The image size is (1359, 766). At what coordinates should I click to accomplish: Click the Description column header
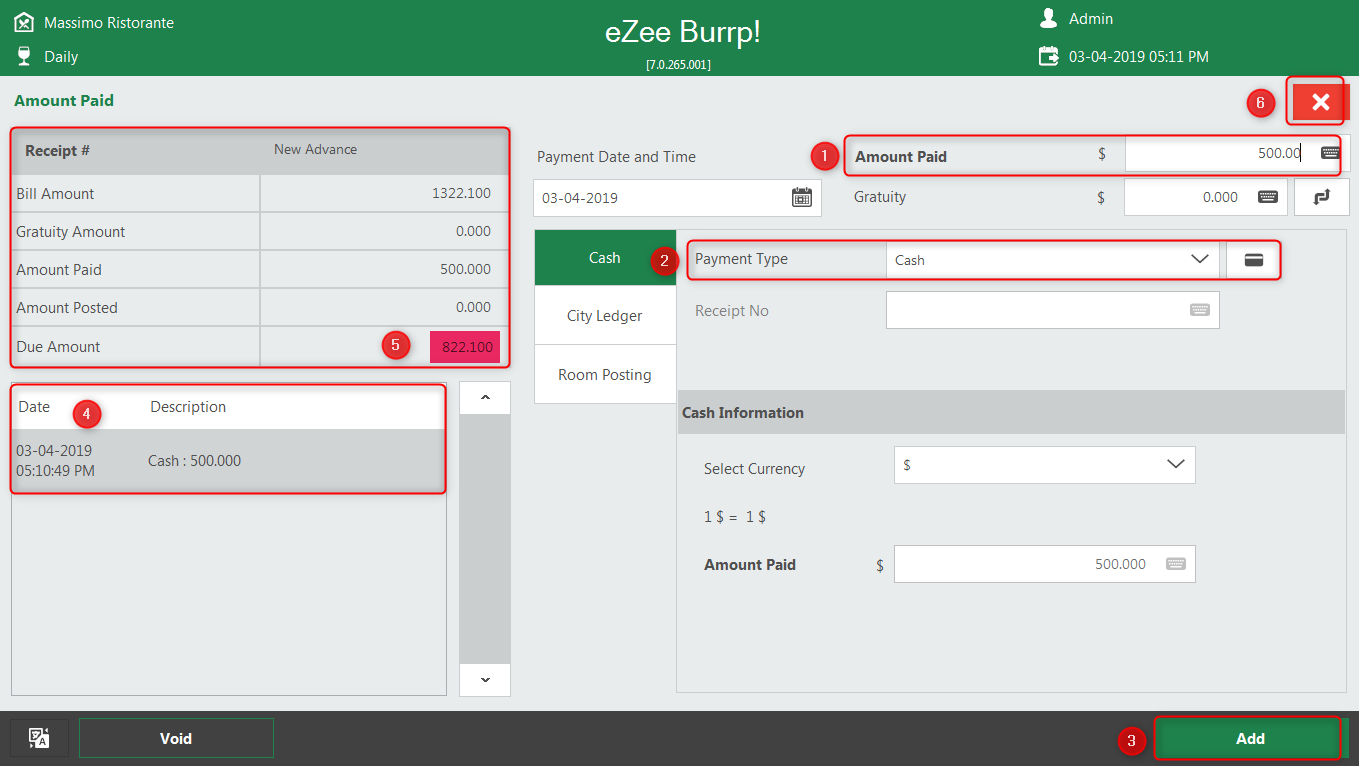point(188,407)
